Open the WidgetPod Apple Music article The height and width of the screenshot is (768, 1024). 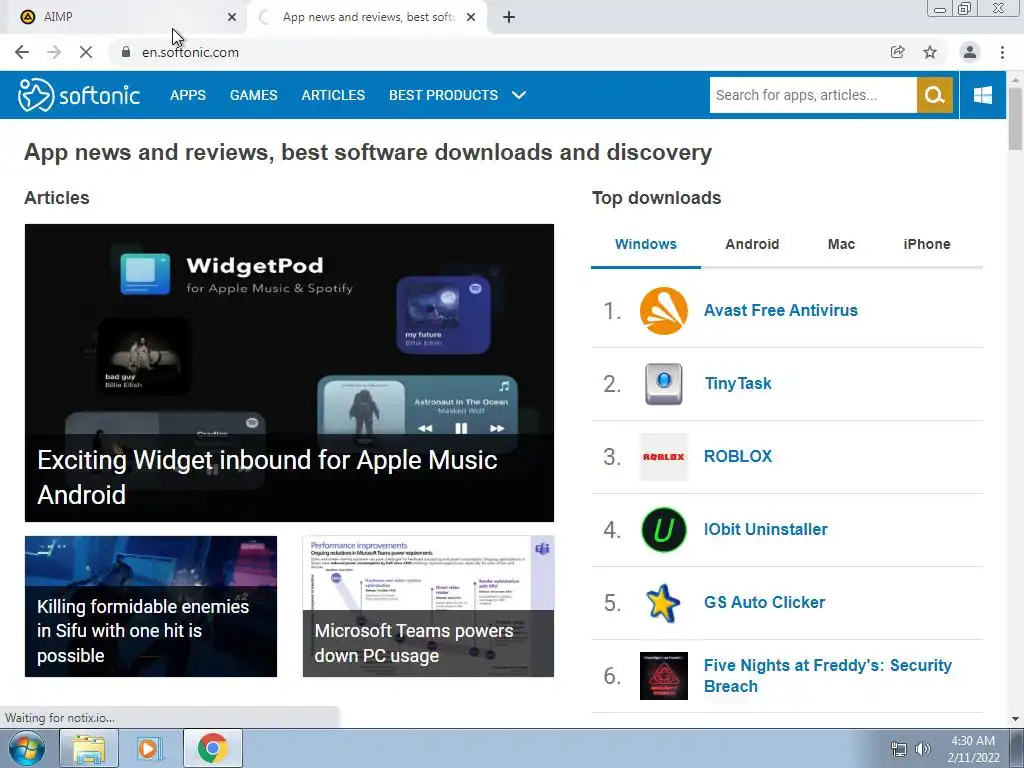point(289,373)
